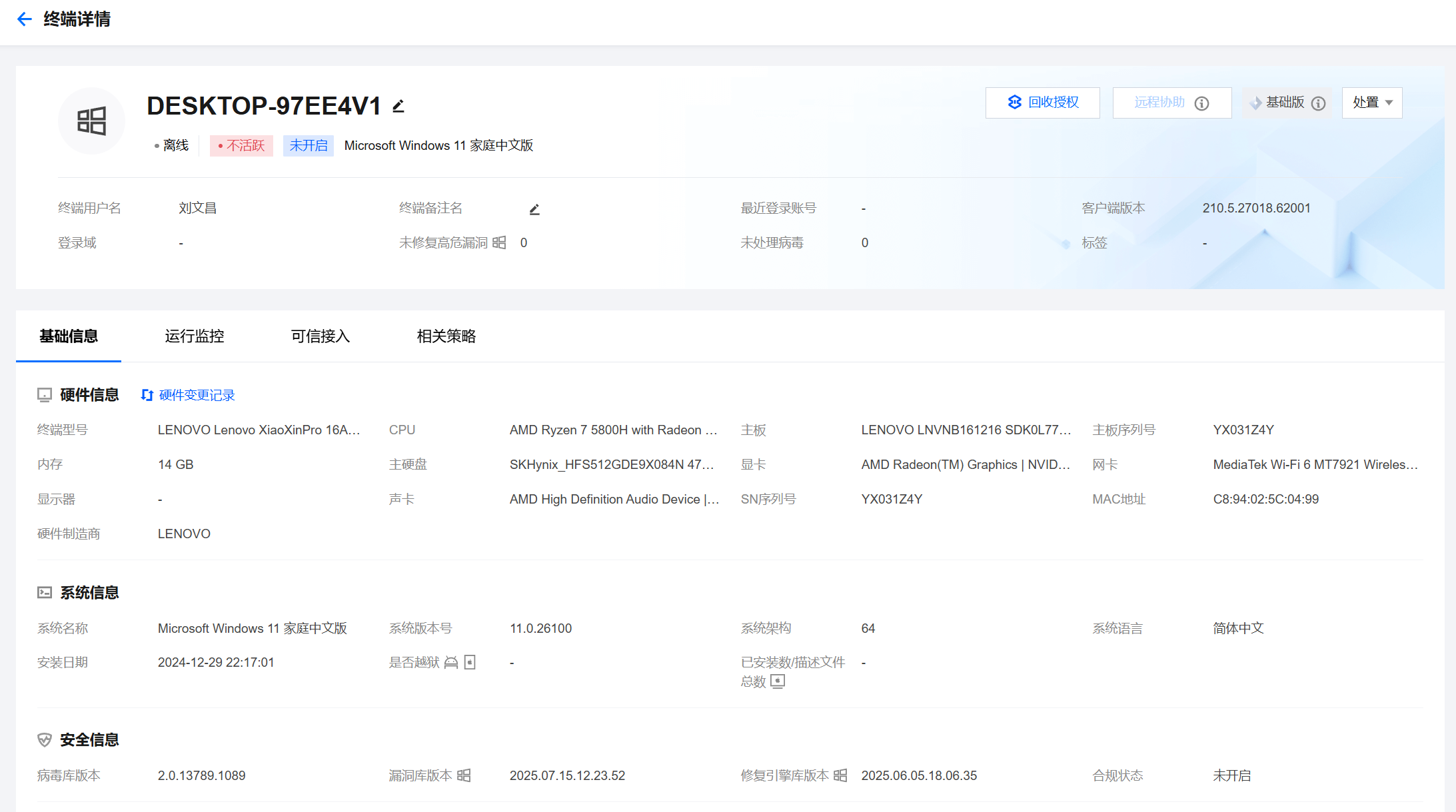Click the pencil icon beside 终端备注名

click(x=534, y=209)
